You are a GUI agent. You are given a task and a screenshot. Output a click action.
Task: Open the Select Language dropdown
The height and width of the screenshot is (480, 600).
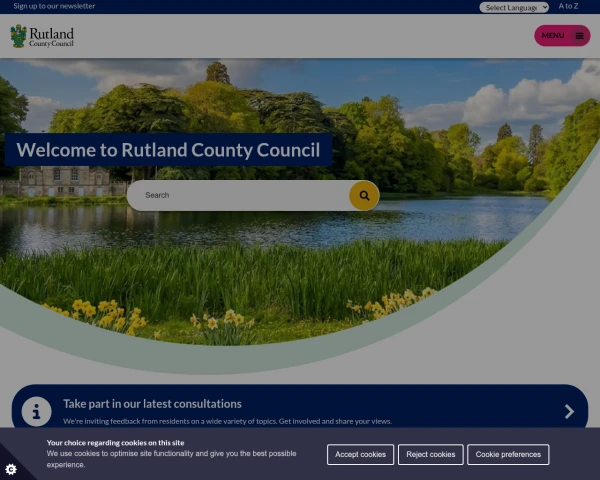pyautogui.click(x=514, y=7)
